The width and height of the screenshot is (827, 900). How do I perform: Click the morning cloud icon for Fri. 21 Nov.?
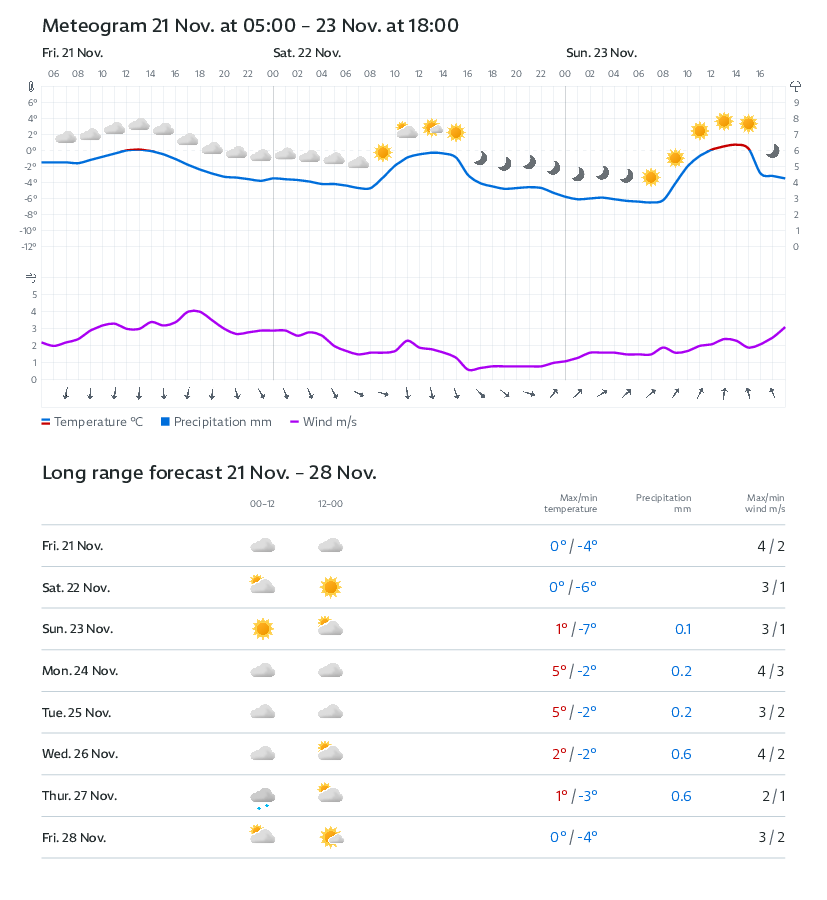click(263, 546)
